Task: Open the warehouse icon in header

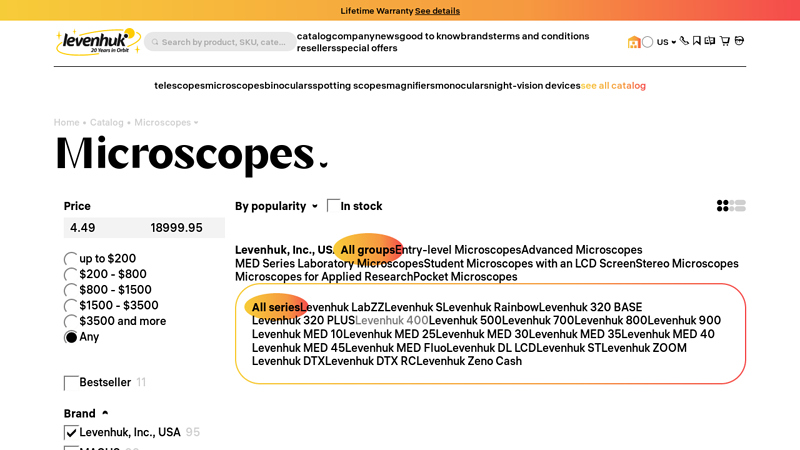Action: click(634, 42)
